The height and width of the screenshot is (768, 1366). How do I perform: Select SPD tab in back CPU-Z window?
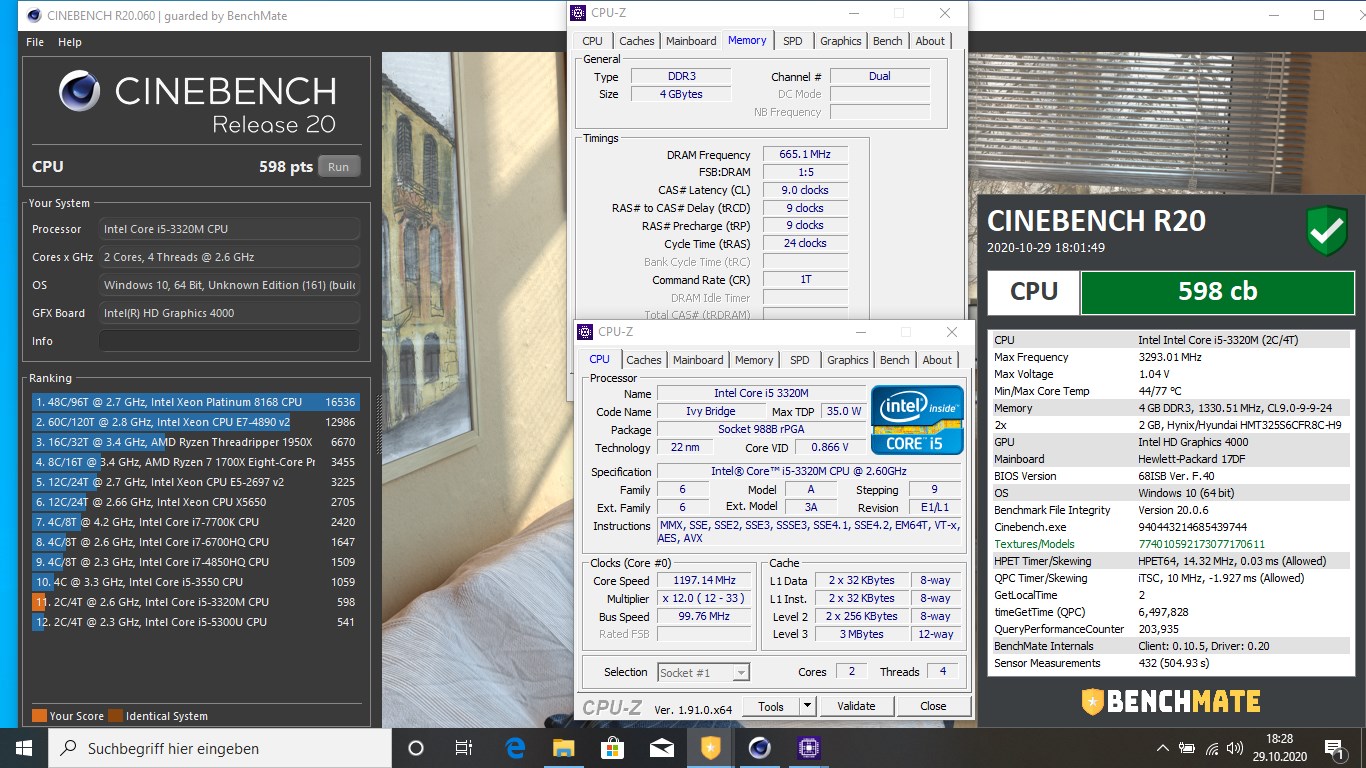[x=793, y=41]
